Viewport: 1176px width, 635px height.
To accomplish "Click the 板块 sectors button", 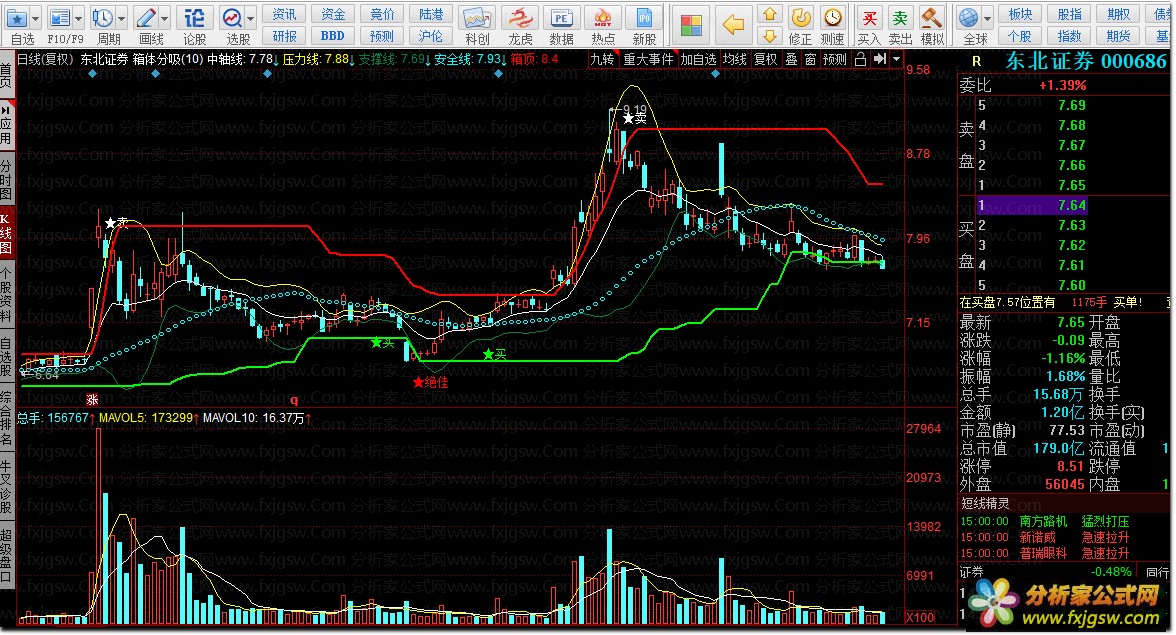I will click(x=1020, y=14).
